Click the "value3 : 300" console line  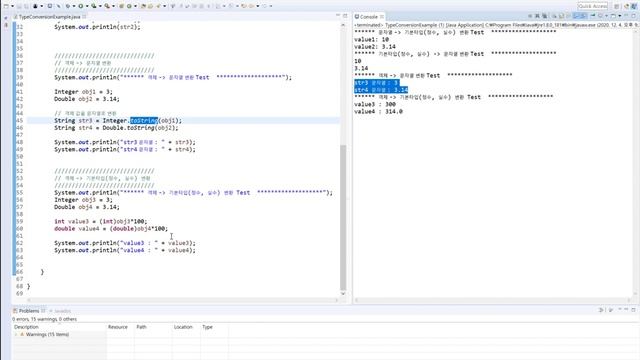coord(375,104)
